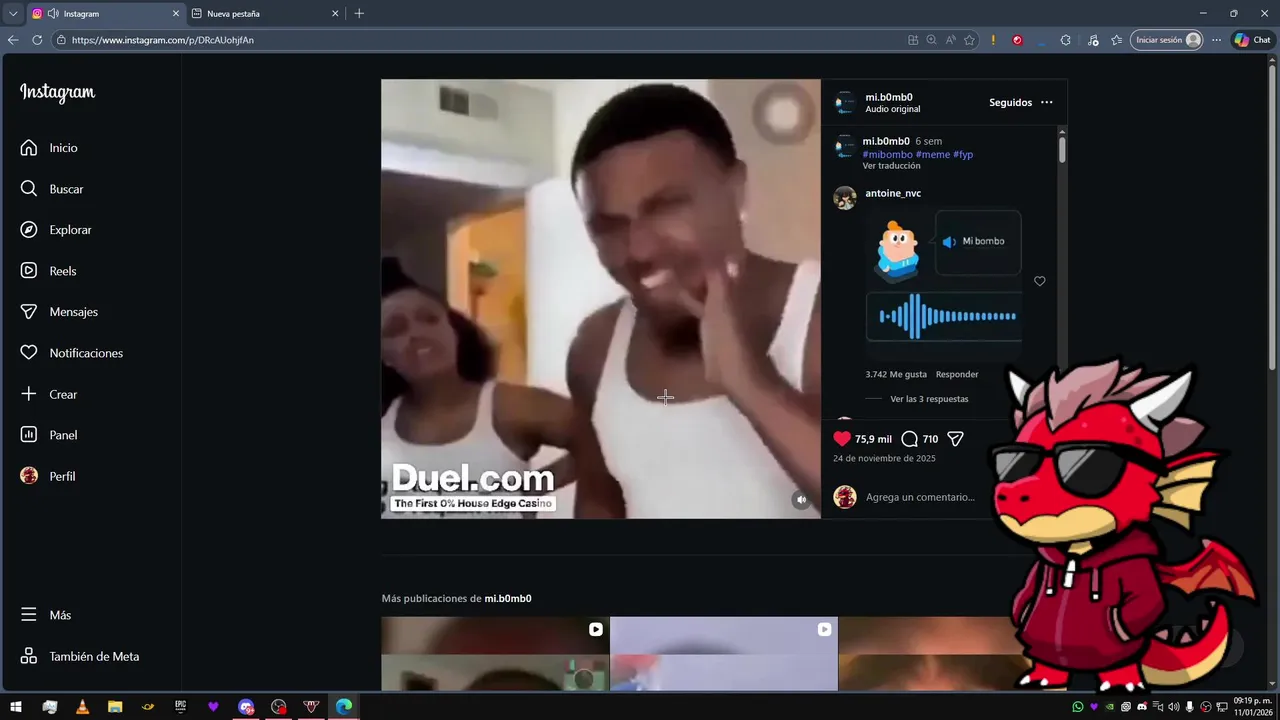Toggle video sound with speaker icon
This screenshot has height=720, width=1280.
[801, 499]
